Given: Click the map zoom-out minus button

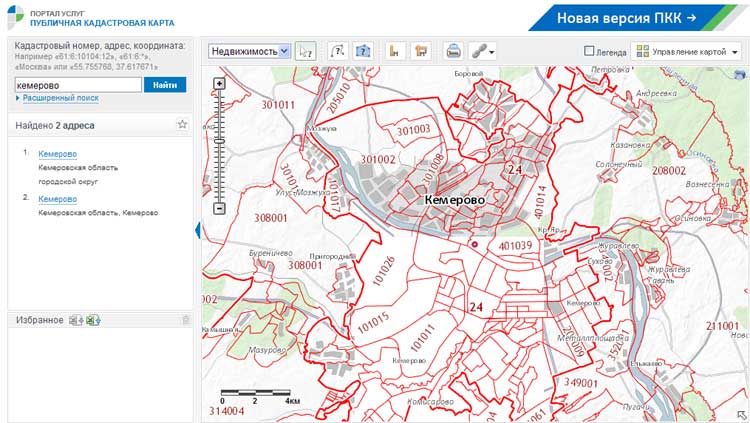Looking at the screenshot, I should 219,208.
